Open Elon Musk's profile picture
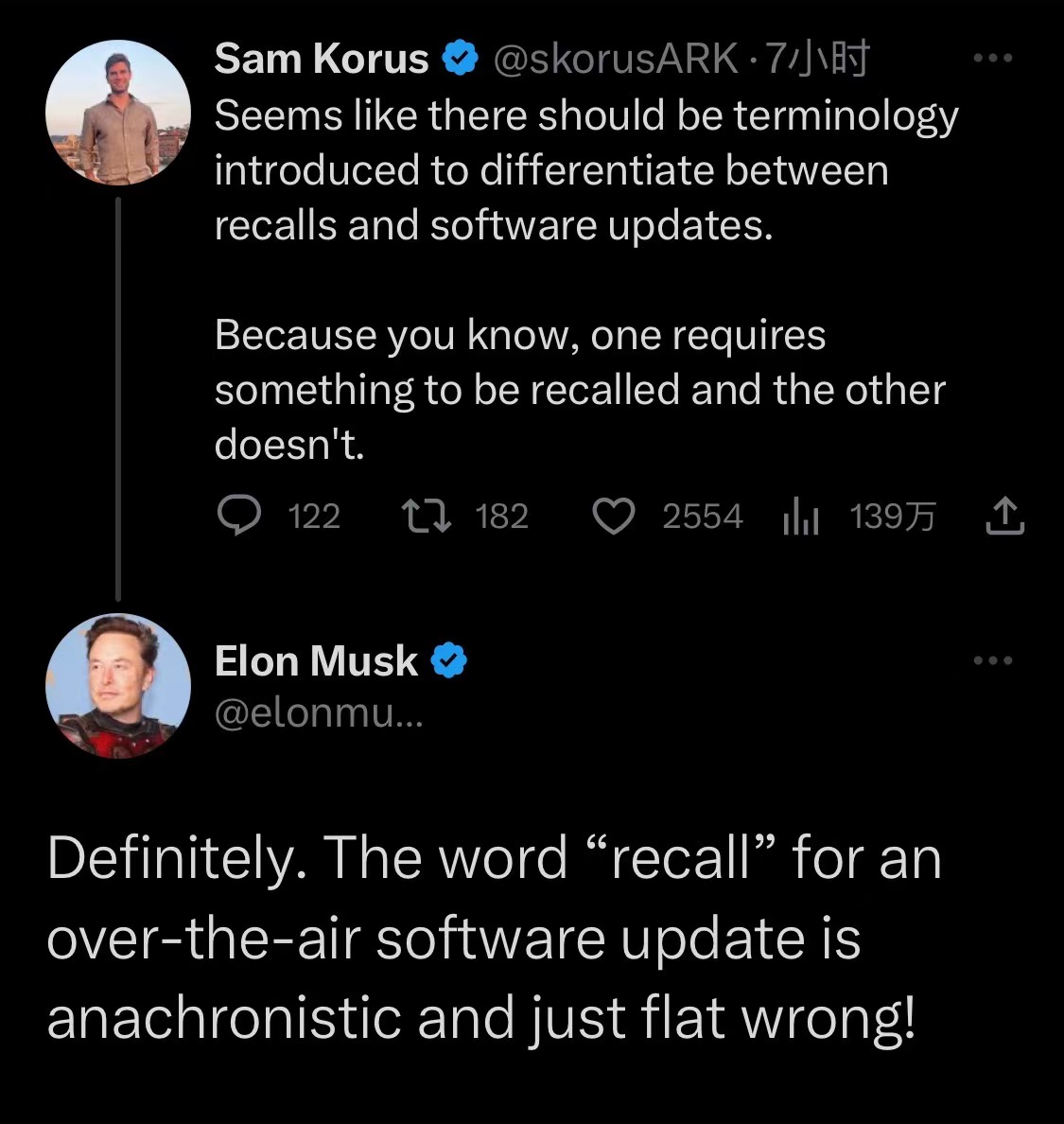The width and height of the screenshot is (1064, 1124). click(117, 686)
